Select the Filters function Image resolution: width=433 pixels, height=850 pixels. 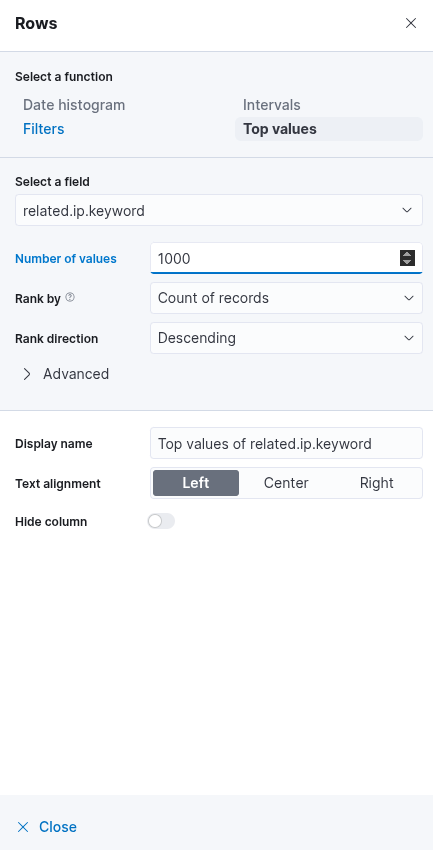(x=43, y=129)
